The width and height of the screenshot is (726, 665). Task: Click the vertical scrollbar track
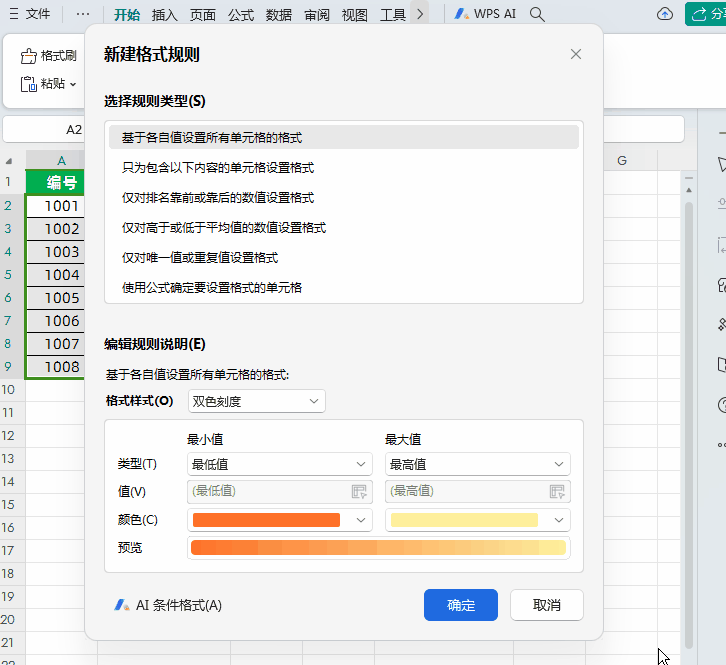pos(689,424)
